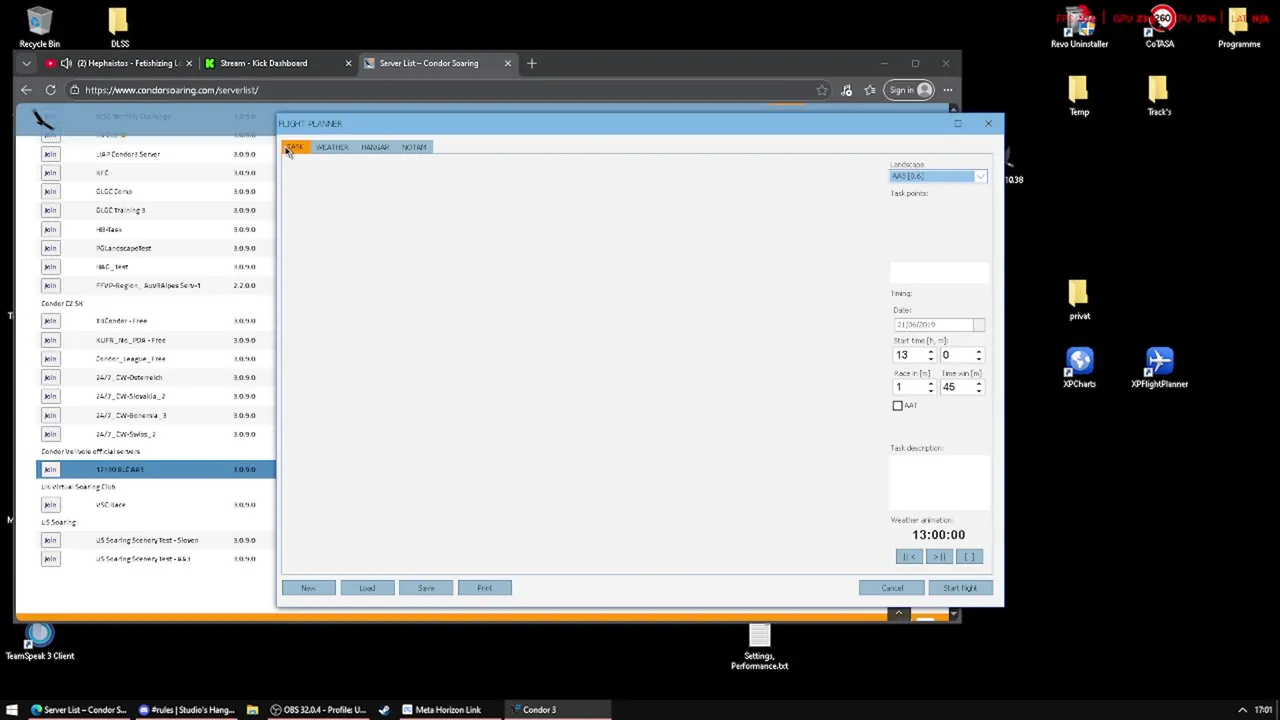
Task: Join the PGLandscapeTest server
Action: 50,248
